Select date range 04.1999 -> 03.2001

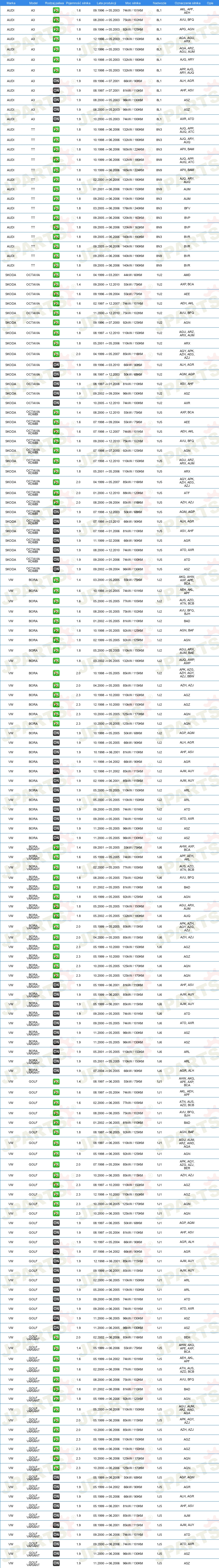(106, 275)
